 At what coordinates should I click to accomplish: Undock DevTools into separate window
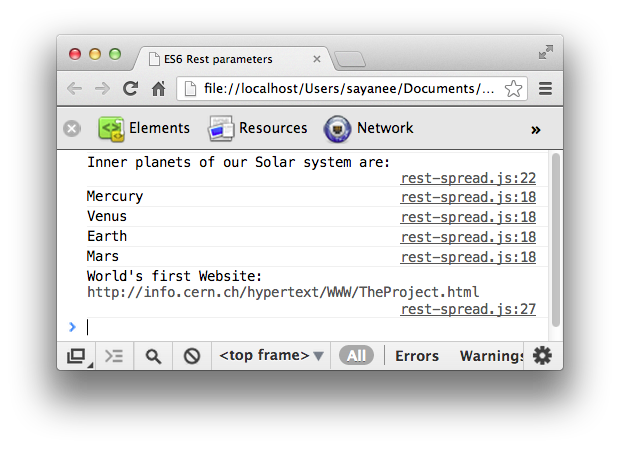tap(76, 356)
